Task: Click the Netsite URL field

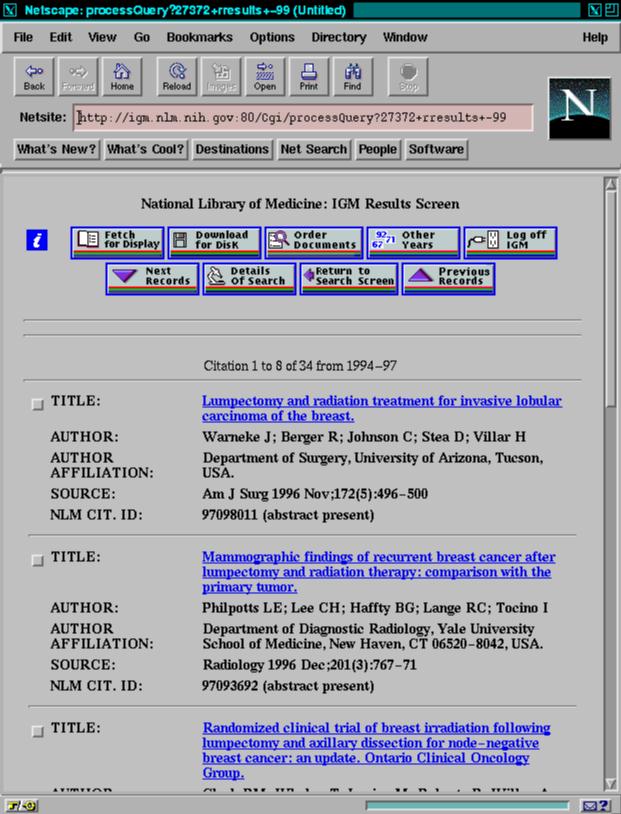Action: (x=303, y=117)
